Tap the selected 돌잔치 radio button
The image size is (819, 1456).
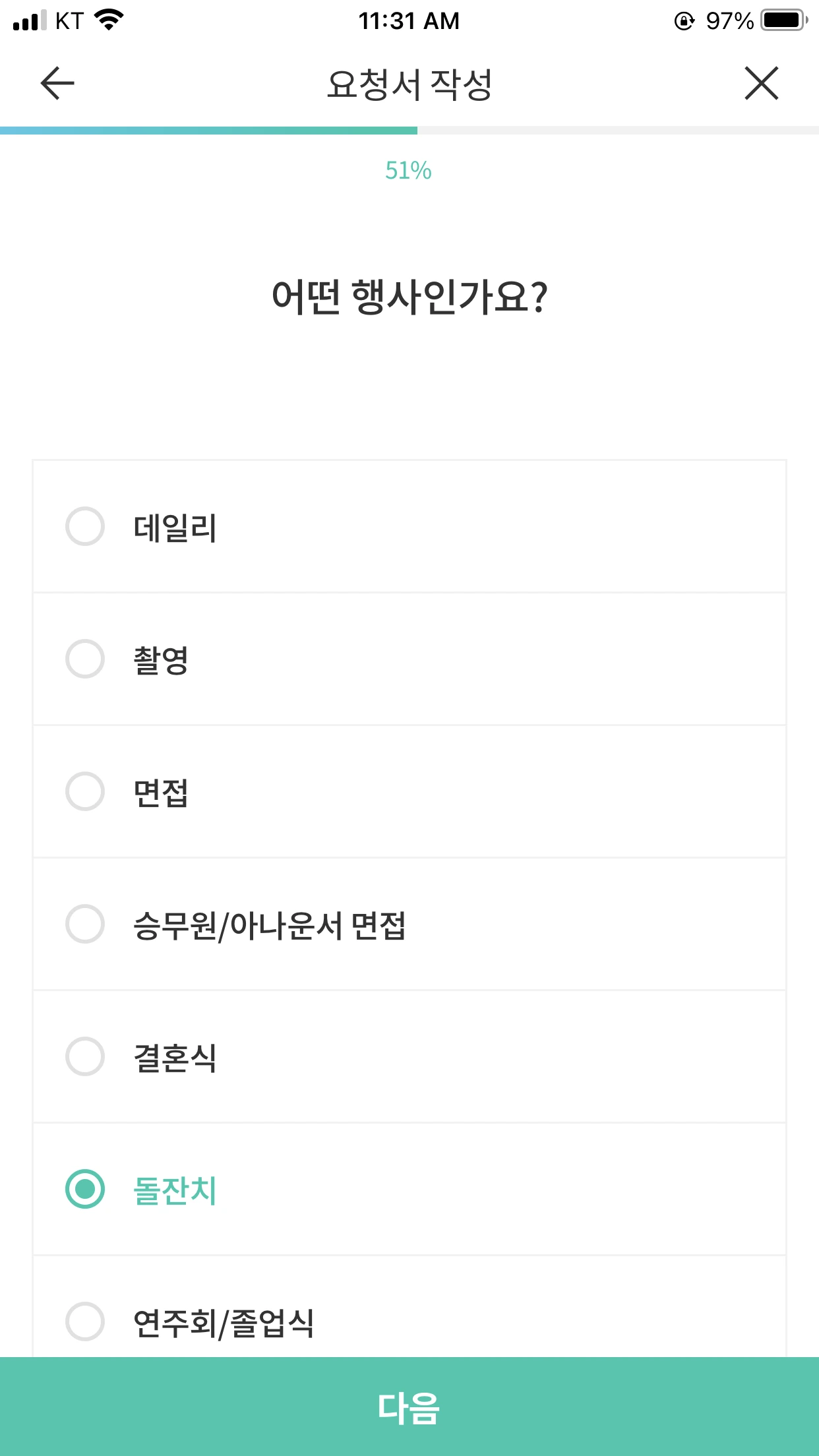click(85, 1189)
